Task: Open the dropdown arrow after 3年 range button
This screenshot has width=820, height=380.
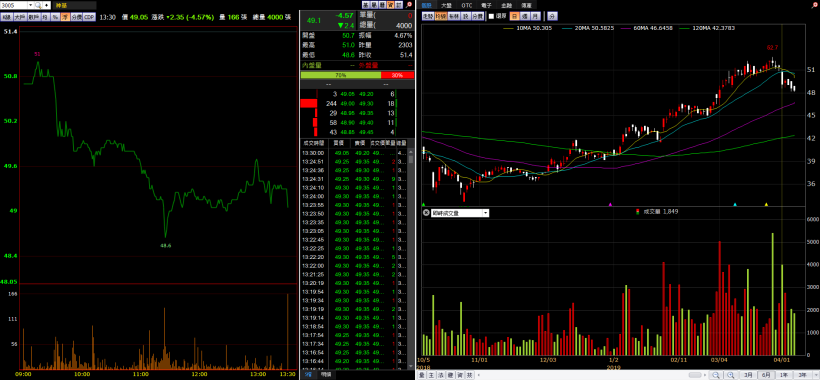Action: click(x=816, y=375)
